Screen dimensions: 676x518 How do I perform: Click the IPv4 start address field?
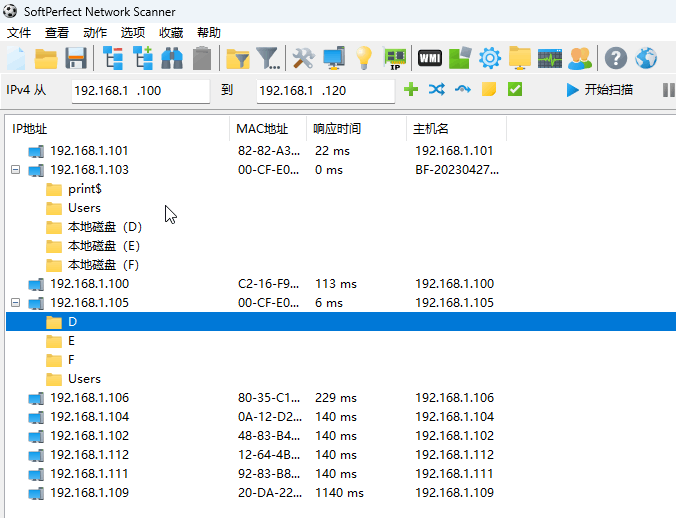tap(141, 90)
